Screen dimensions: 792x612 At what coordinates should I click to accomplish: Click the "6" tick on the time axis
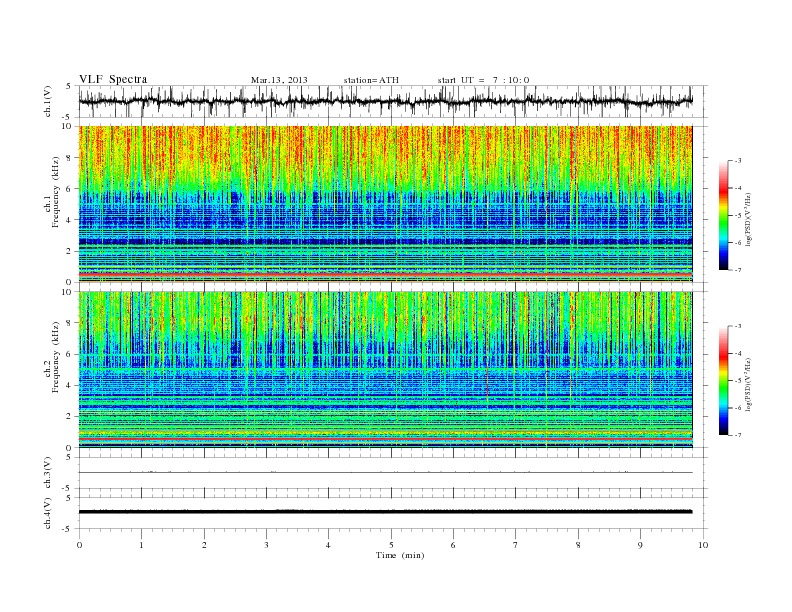tap(453, 545)
